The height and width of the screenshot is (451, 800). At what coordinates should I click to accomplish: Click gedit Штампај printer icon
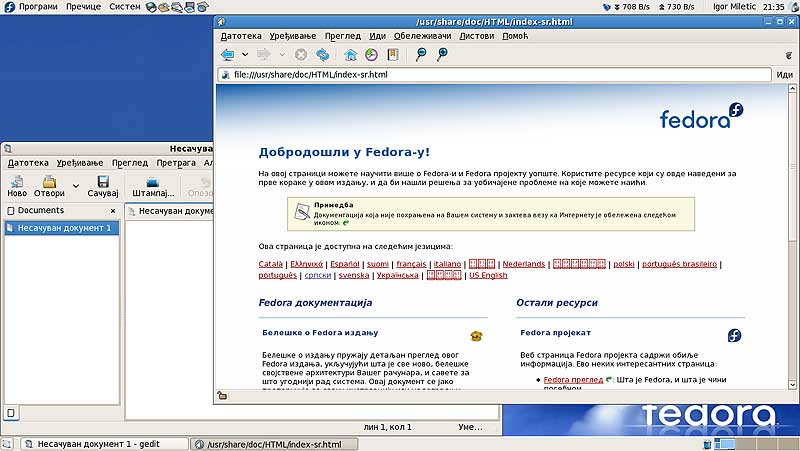point(153,186)
